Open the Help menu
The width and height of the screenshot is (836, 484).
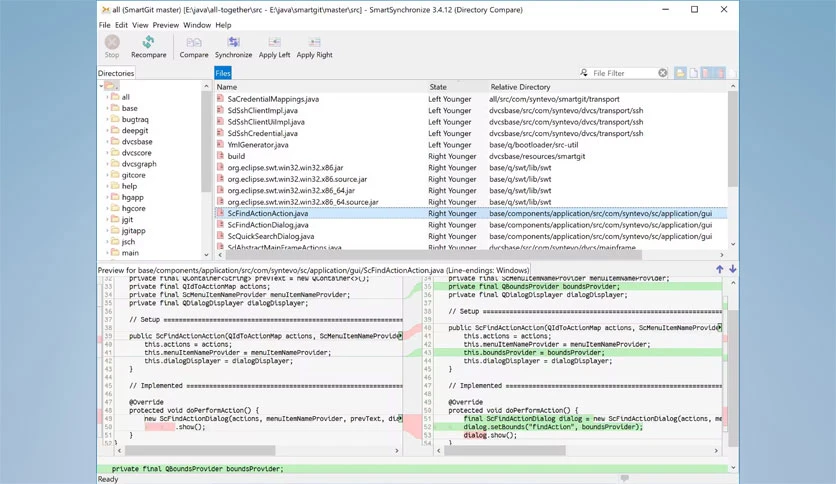pyautogui.click(x=223, y=25)
